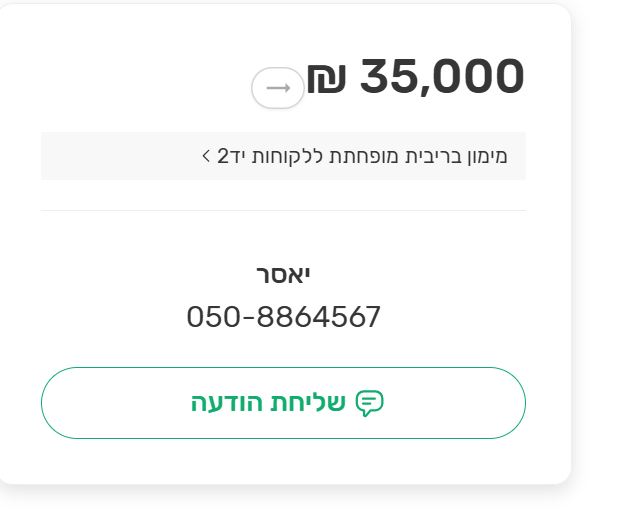The image size is (634, 510).
Task: Click the digits 8864567 of the phone number
Action: click(x=319, y=317)
